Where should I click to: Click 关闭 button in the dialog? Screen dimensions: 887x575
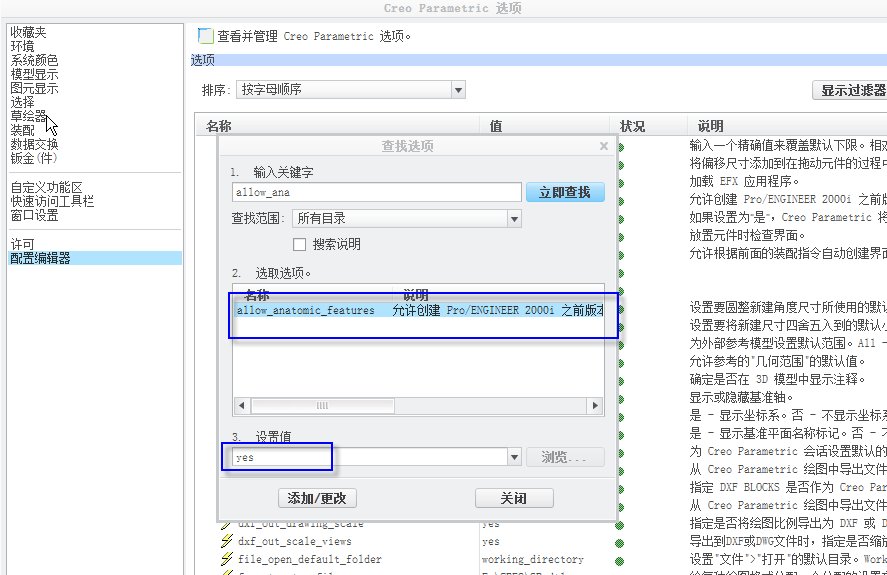pos(514,498)
